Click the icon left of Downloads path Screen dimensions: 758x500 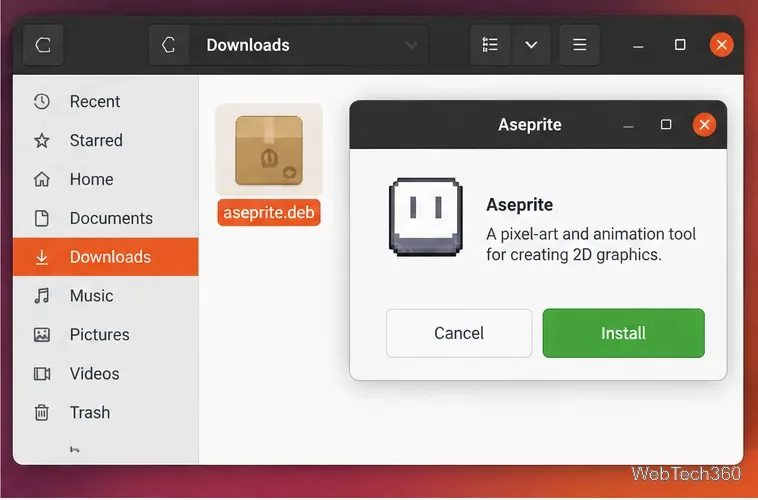point(168,45)
